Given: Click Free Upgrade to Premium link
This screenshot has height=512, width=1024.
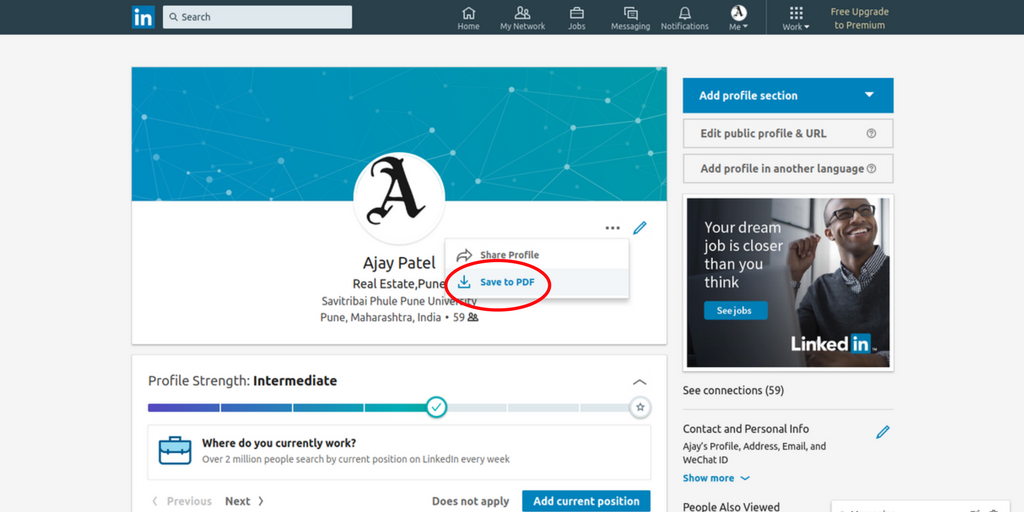Looking at the screenshot, I should [859, 18].
